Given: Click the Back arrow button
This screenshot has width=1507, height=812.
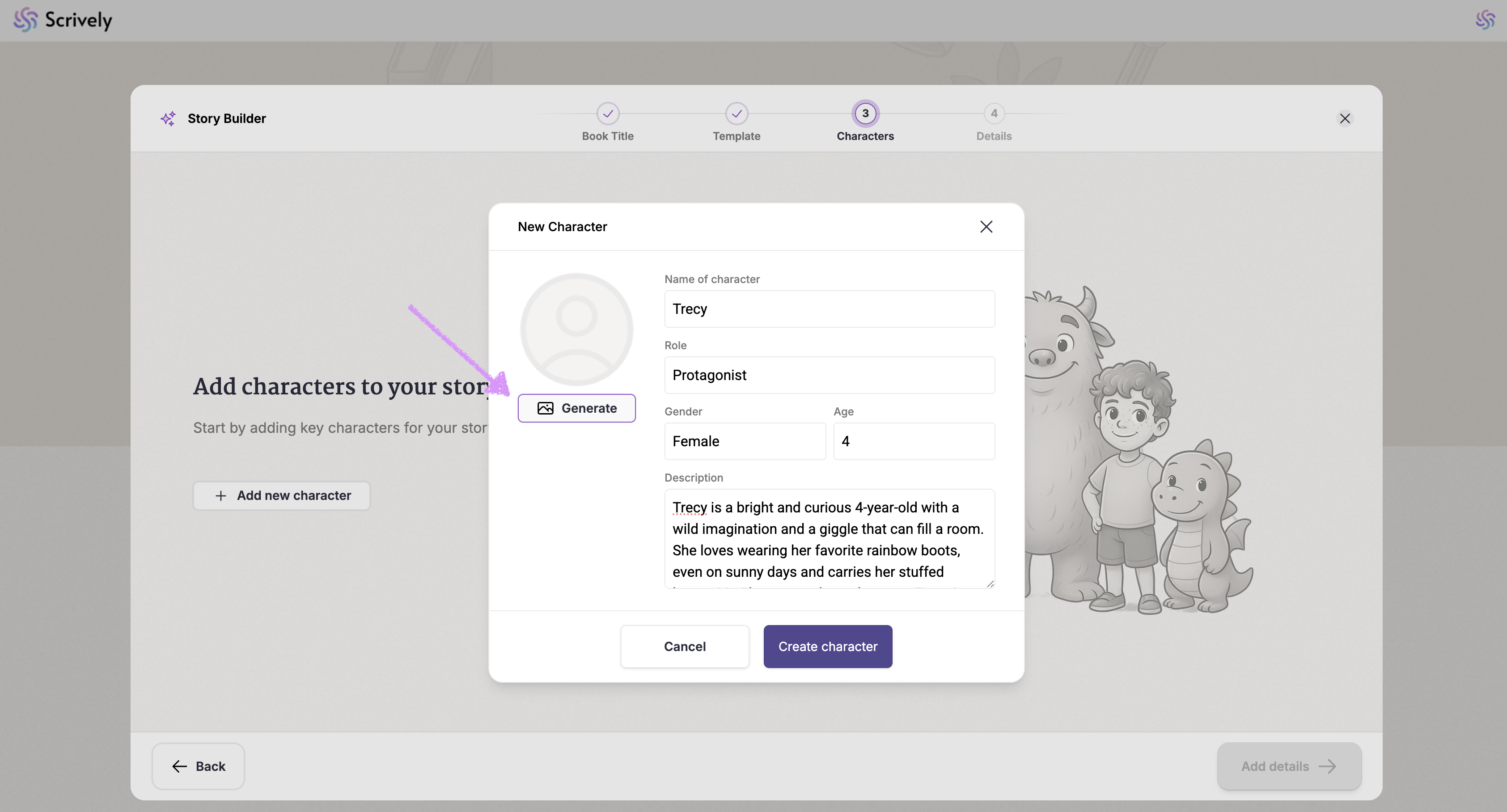Looking at the screenshot, I should [x=198, y=766].
